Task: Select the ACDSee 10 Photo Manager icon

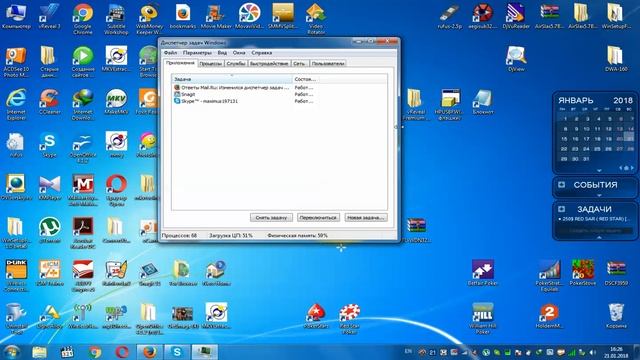Action: coord(16,62)
